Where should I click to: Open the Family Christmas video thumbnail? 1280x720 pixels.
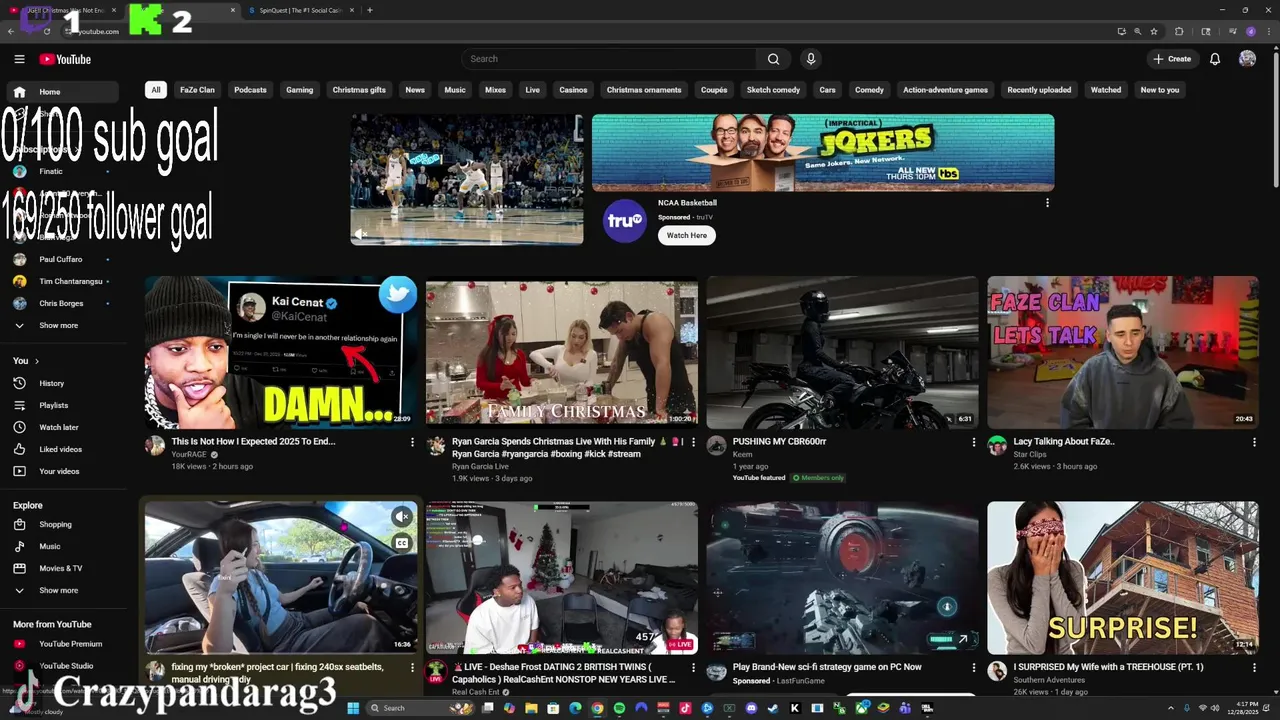pos(562,352)
